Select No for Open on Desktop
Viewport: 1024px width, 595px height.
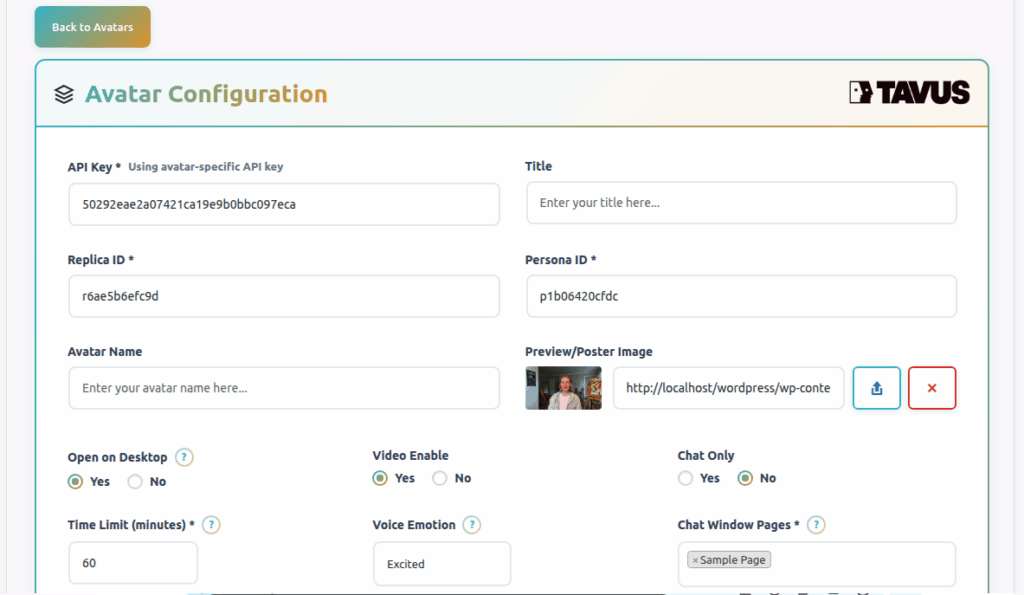135,481
